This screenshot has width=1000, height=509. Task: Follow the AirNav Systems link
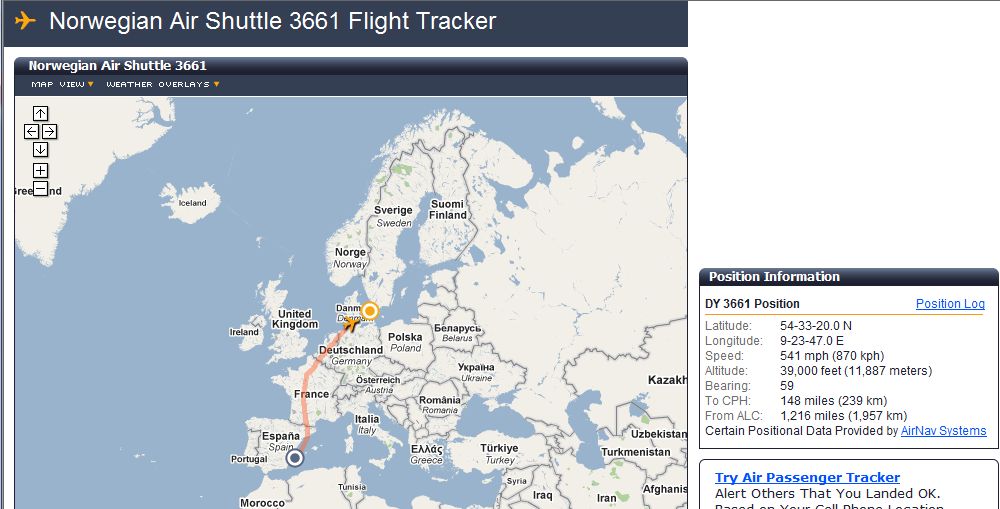943,431
